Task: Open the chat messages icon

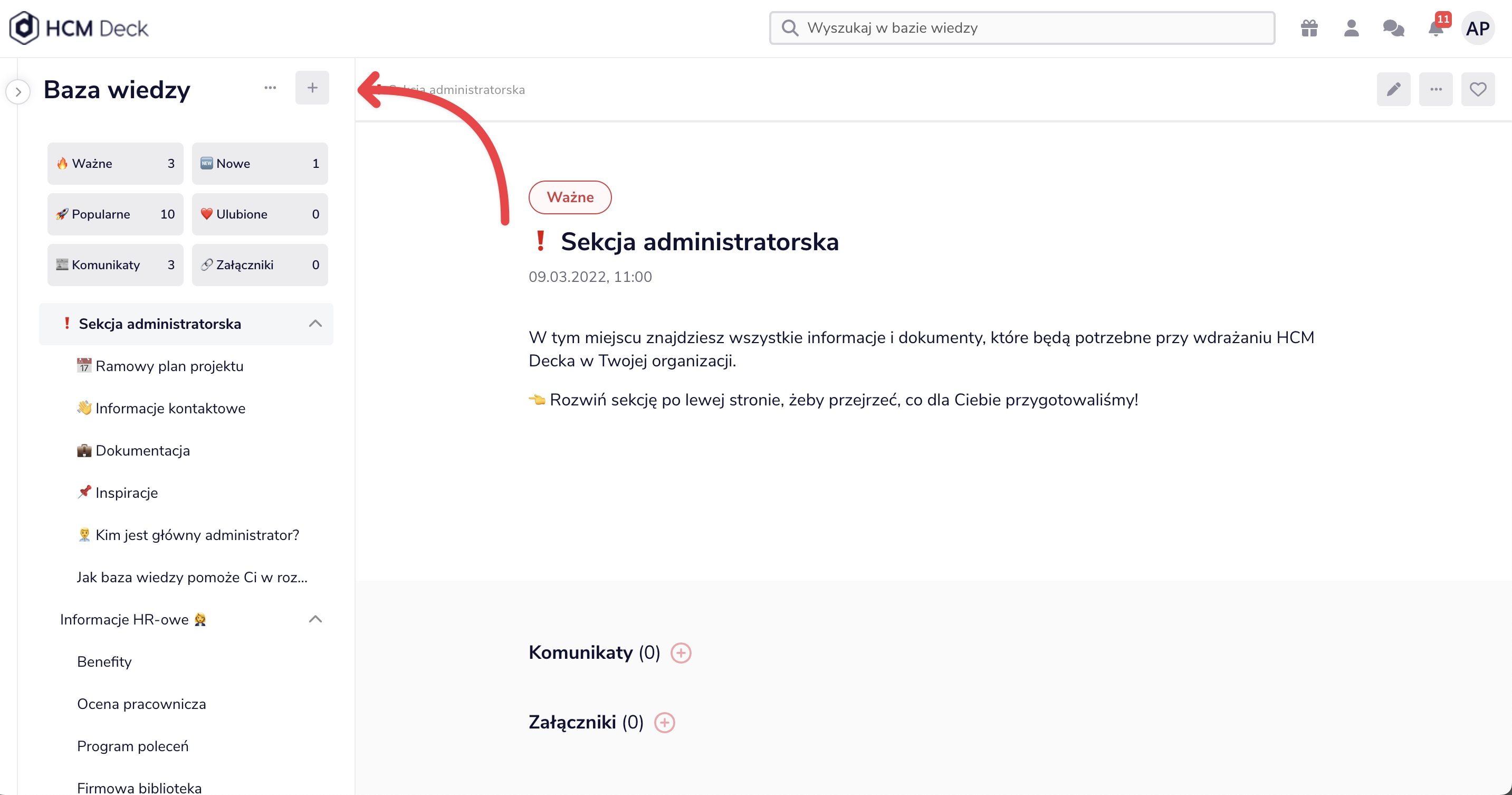Action: [x=1393, y=28]
